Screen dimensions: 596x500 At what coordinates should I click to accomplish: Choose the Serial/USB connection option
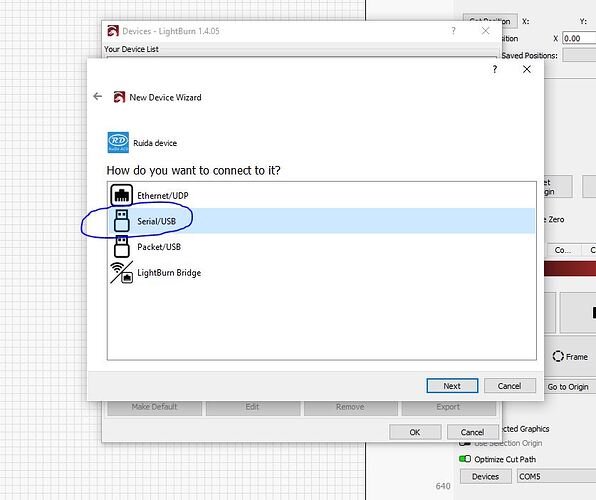pyautogui.click(x=321, y=221)
